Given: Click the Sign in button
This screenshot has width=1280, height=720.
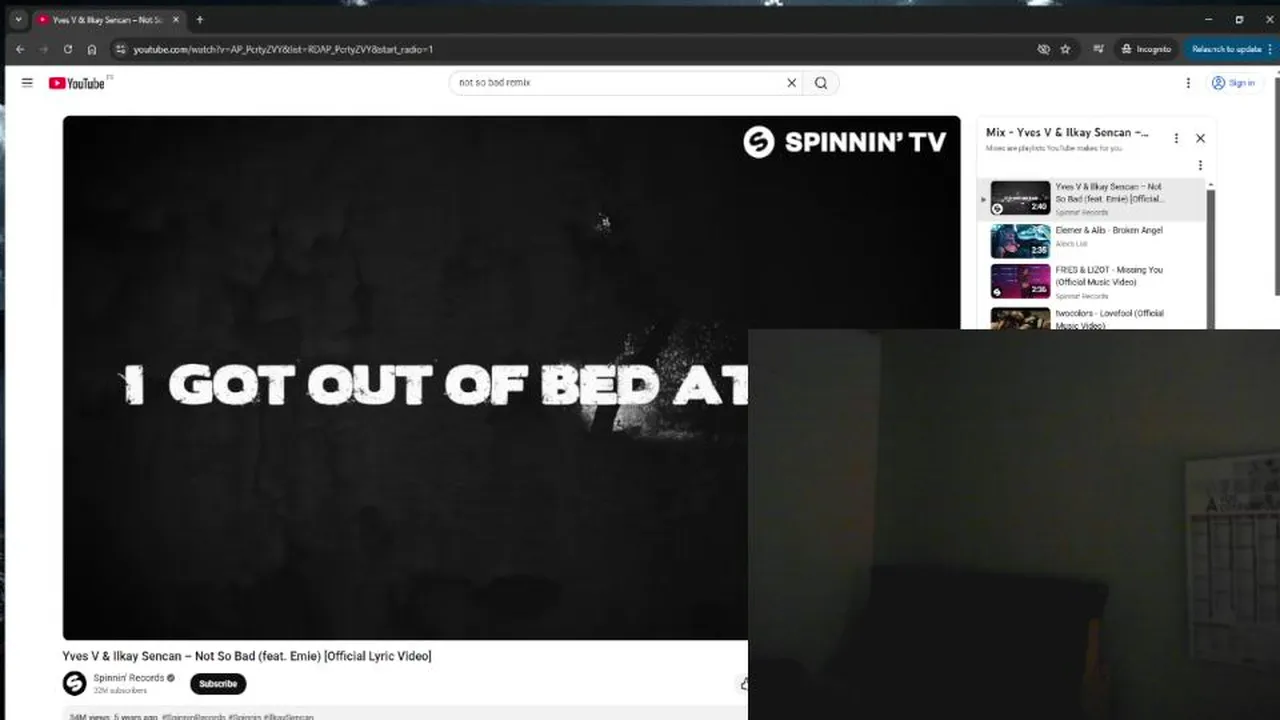Looking at the screenshot, I should tap(1233, 83).
